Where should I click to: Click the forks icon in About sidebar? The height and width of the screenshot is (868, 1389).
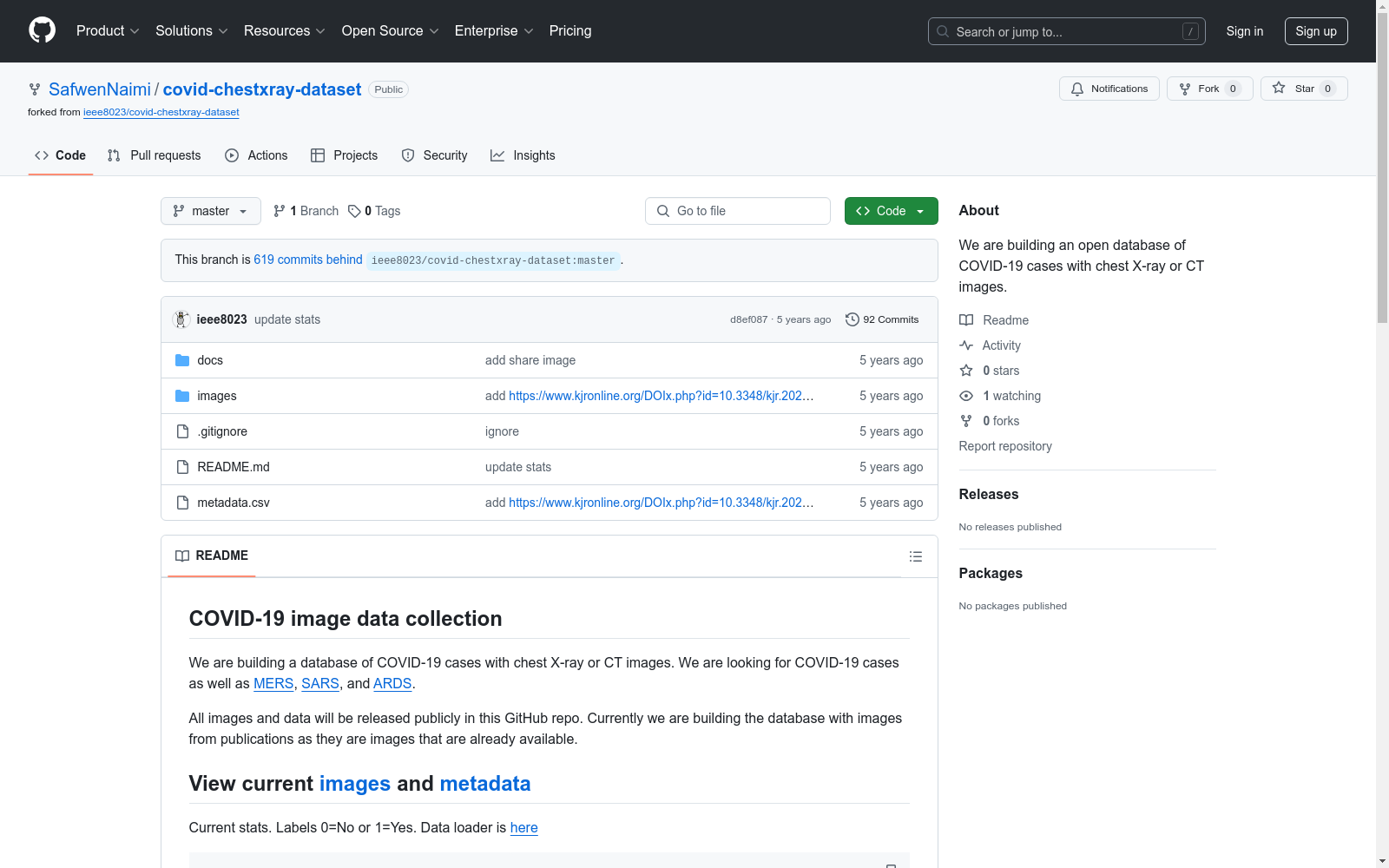(966, 421)
